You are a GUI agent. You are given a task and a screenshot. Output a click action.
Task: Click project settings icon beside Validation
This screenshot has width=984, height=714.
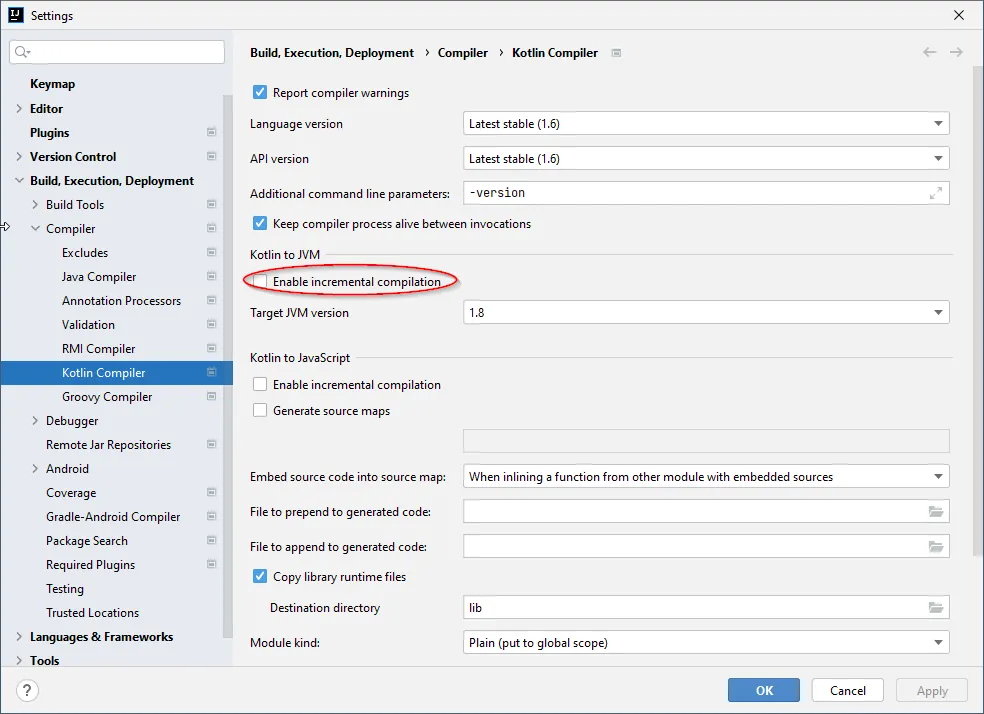coord(211,324)
